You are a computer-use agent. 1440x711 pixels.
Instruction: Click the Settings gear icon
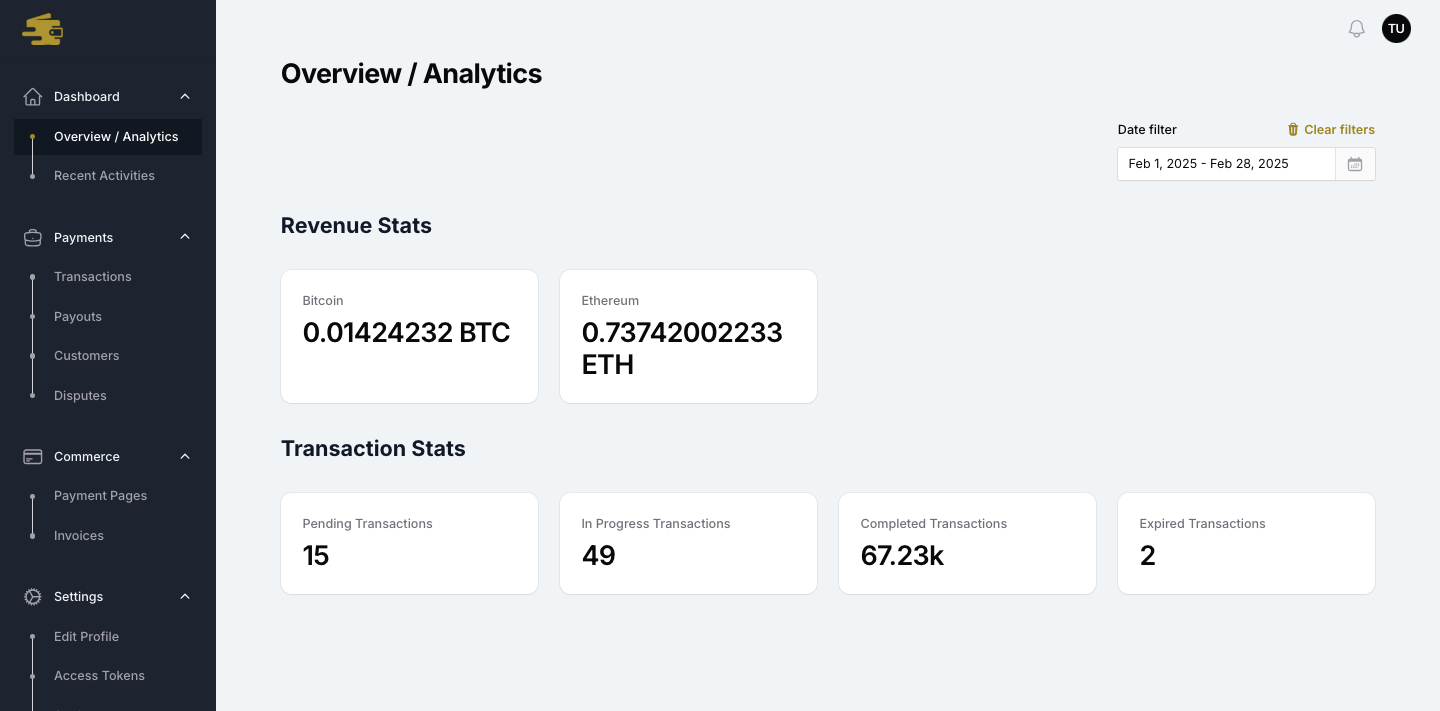(x=33, y=597)
